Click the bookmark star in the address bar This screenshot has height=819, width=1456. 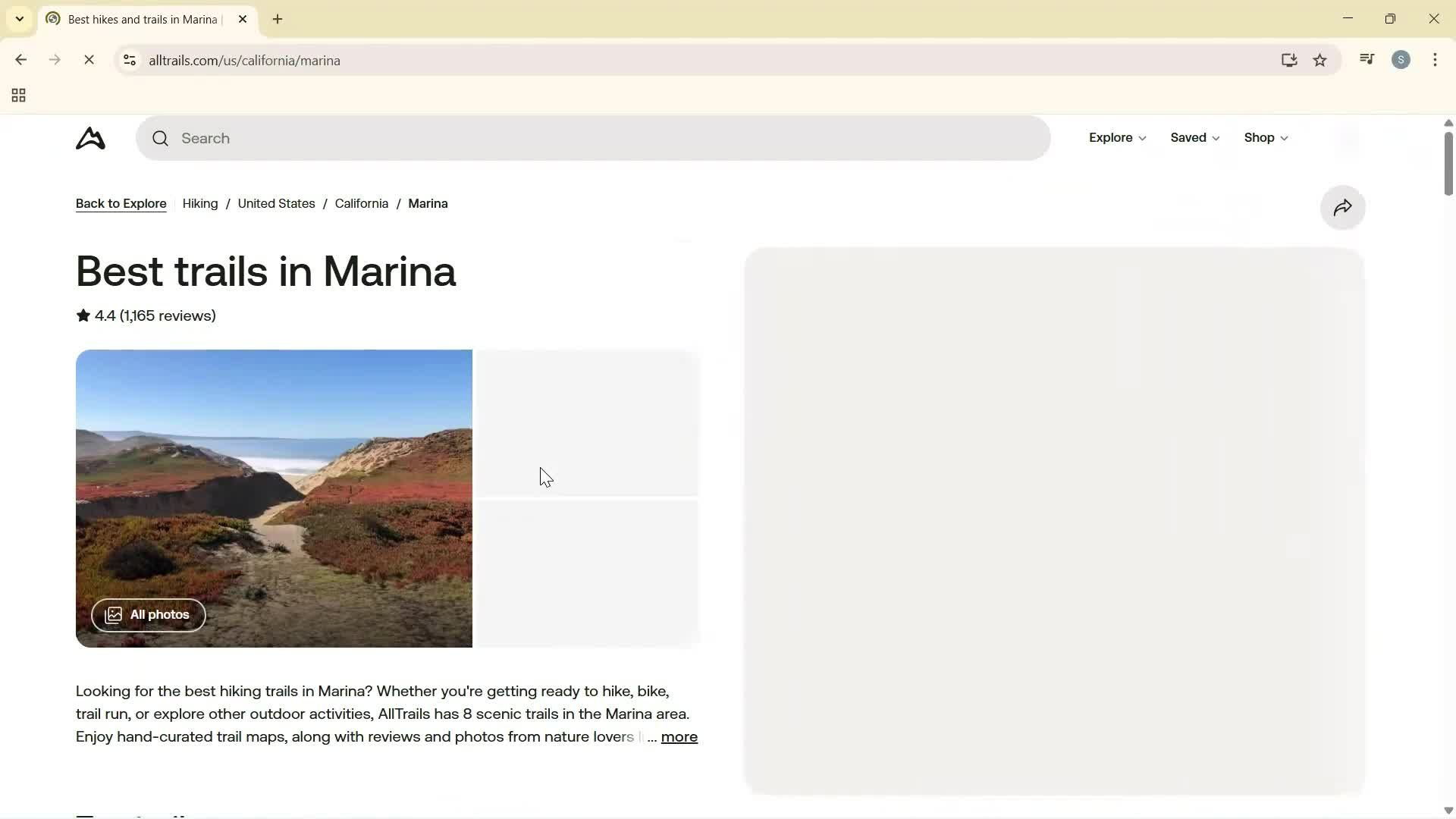coord(1320,60)
